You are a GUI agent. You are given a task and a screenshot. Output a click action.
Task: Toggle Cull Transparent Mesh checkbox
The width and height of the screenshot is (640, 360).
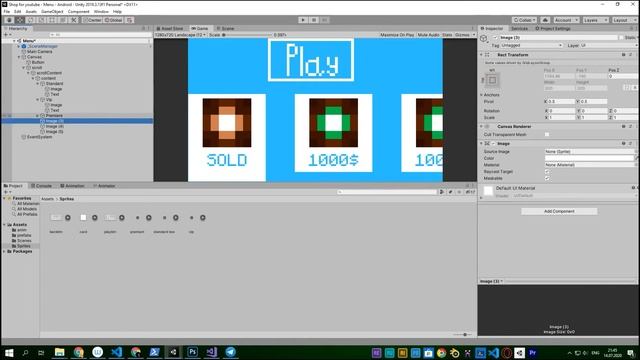pyautogui.click(x=547, y=134)
